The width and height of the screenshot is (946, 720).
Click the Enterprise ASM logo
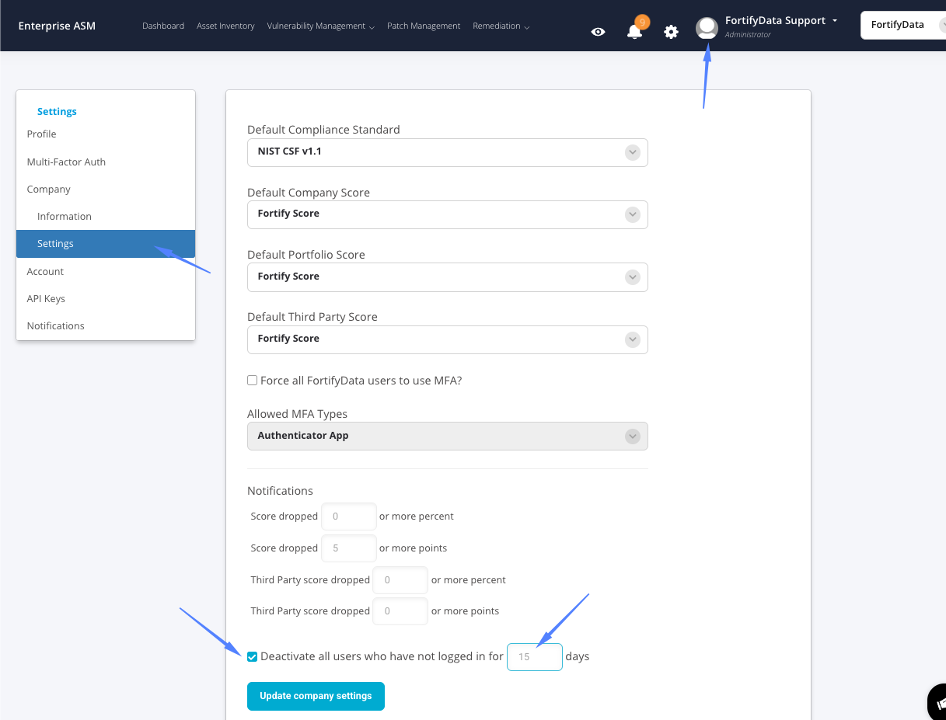click(56, 27)
